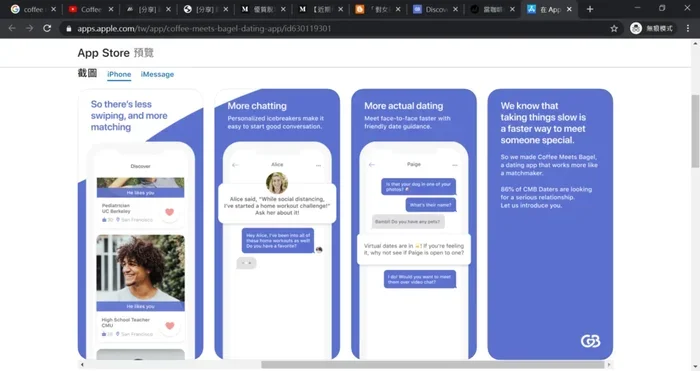Click the three dots in Alice chat
Viewport: 700px width, 371px height.
318,165
